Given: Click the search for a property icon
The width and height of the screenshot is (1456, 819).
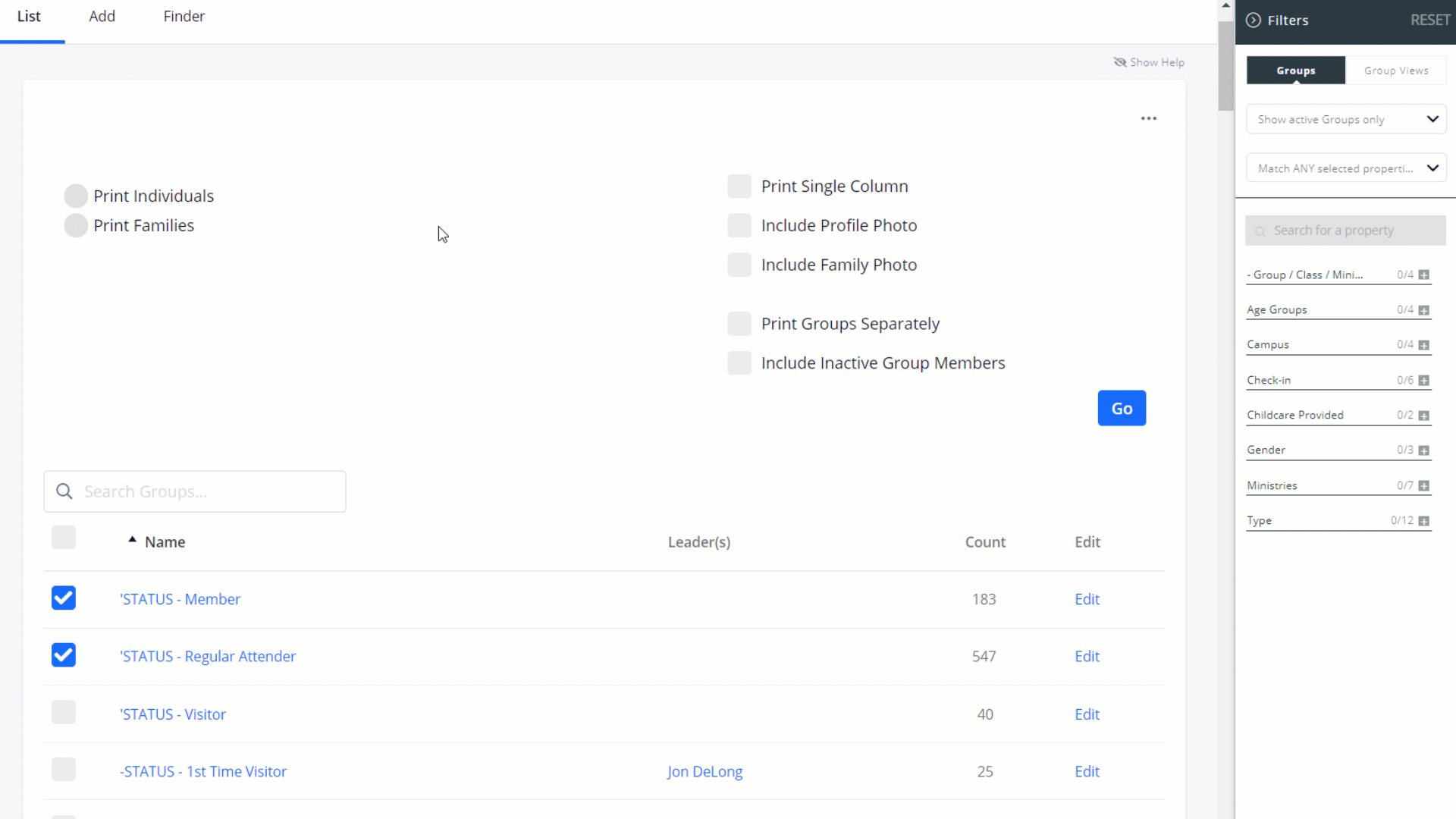Looking at the screenshot, I should click(x=1261, y=230).
